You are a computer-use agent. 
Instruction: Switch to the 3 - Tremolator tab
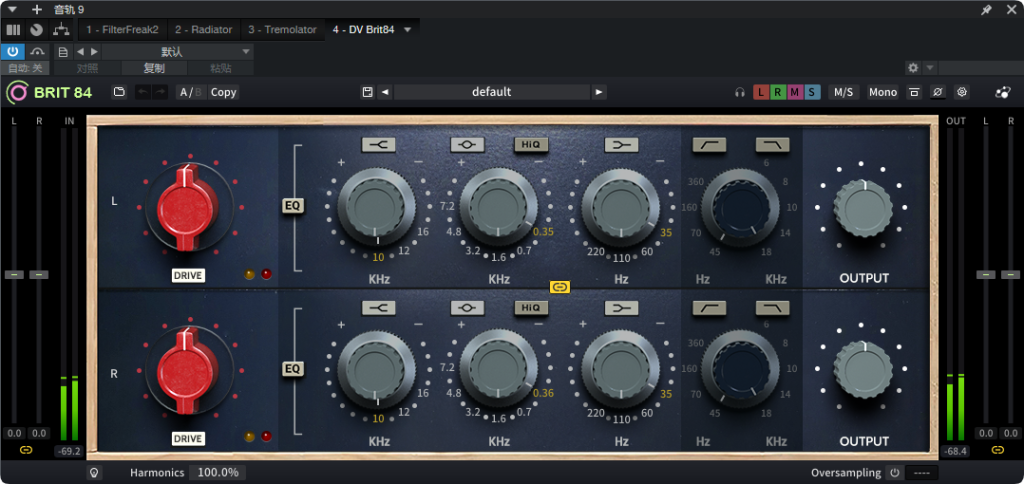pyautogui.click(x=282, y=30)
